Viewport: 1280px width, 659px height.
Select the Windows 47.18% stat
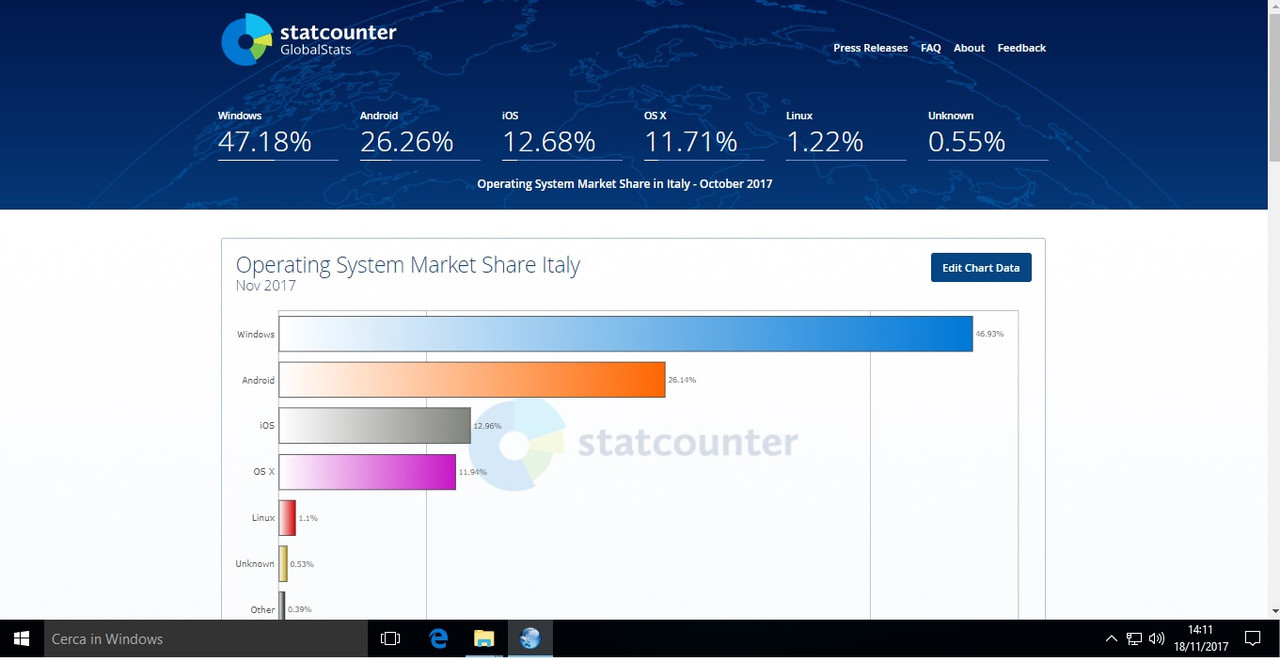pos(277,134)
